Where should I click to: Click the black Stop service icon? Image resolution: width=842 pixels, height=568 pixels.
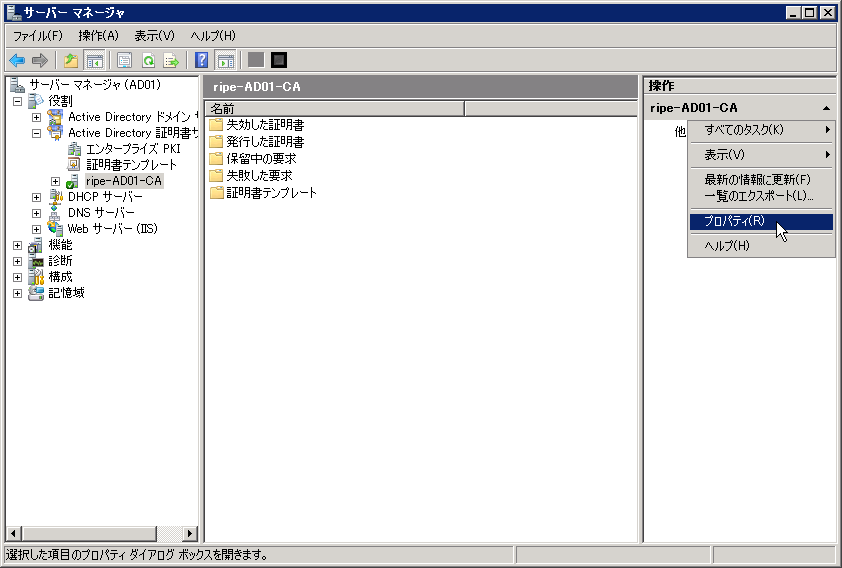click(279, 60)
